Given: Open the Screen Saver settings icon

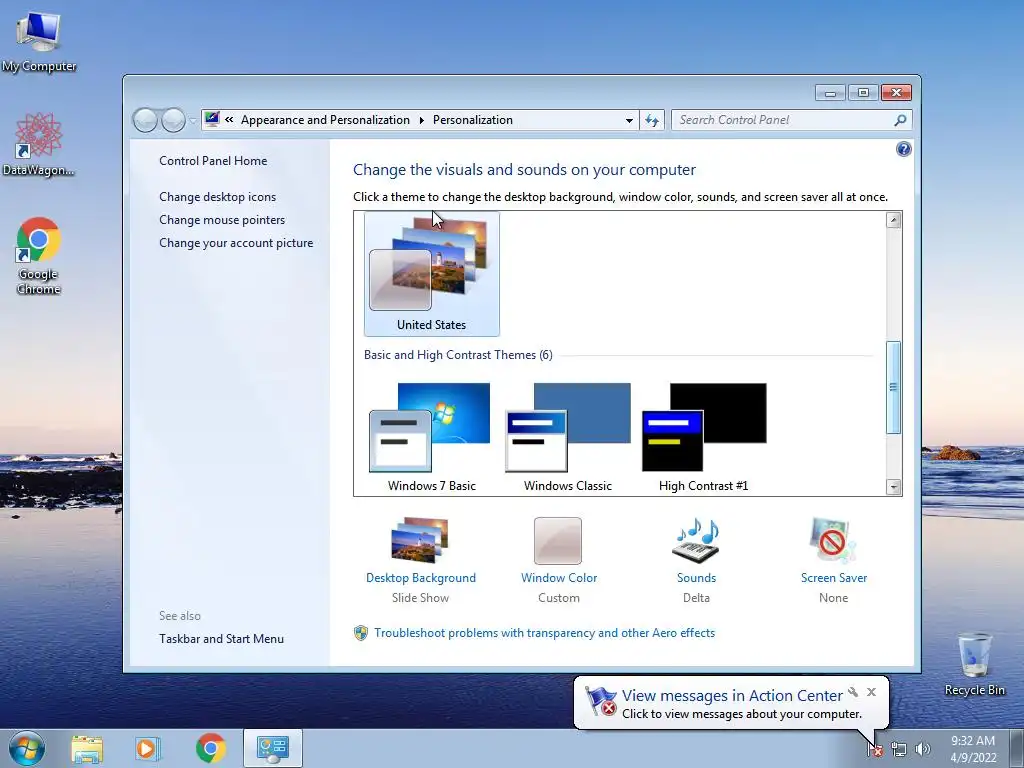Looking at the screenshot, I should (x=833, y=540).
